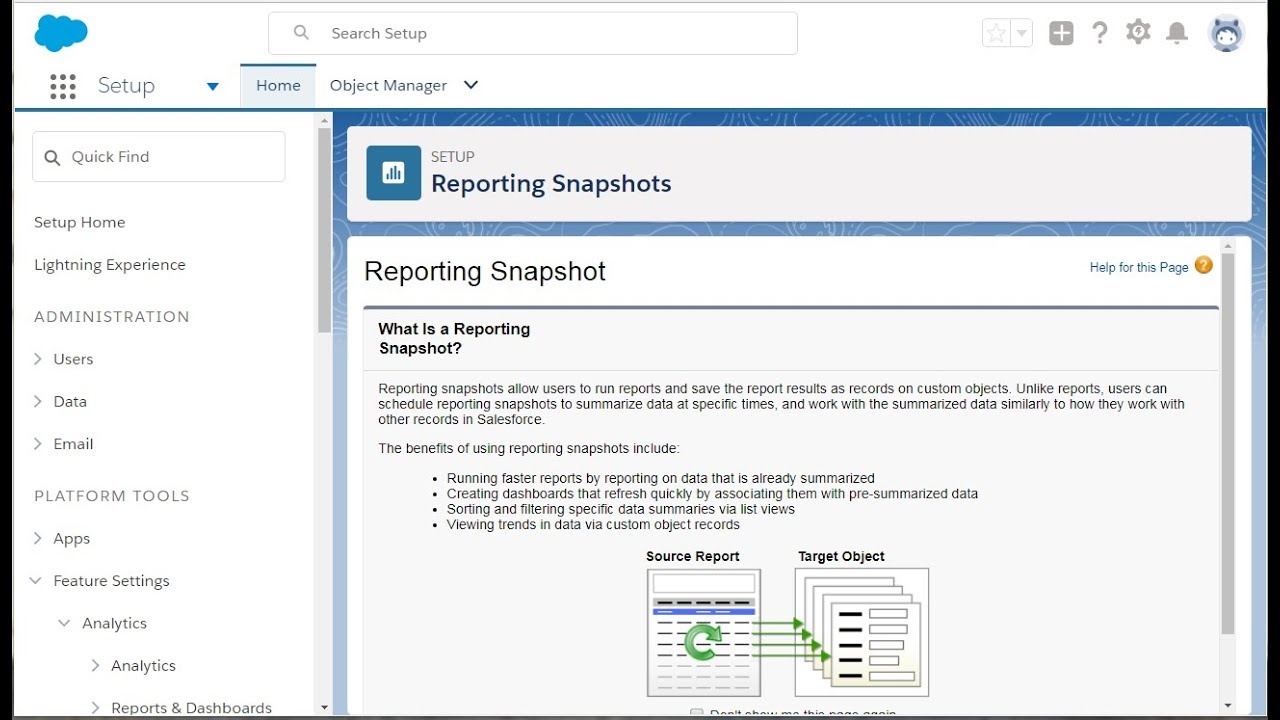The height and width of the screenshot is (720, 1280).
Task: Open the global actions plus icon
Action: (1061, 33)
